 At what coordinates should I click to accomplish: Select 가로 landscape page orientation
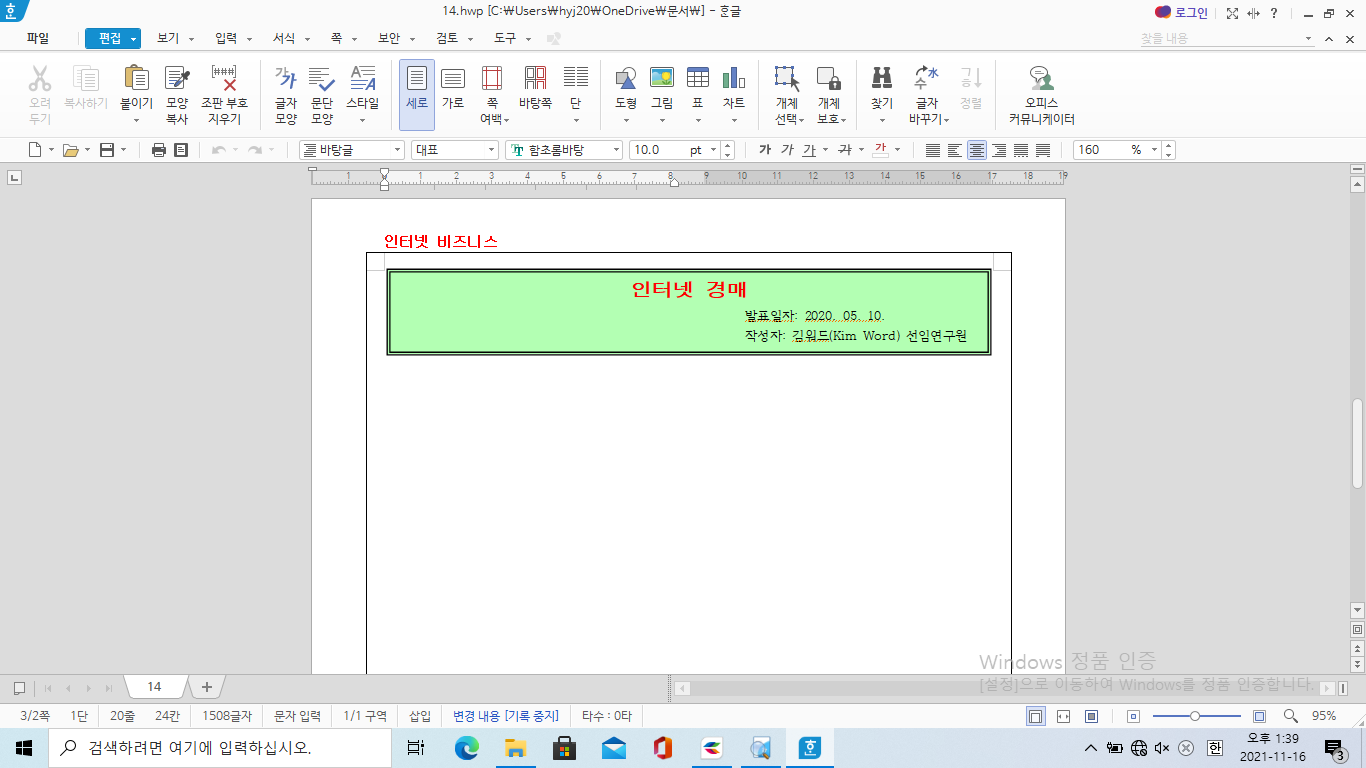(453, 79)
